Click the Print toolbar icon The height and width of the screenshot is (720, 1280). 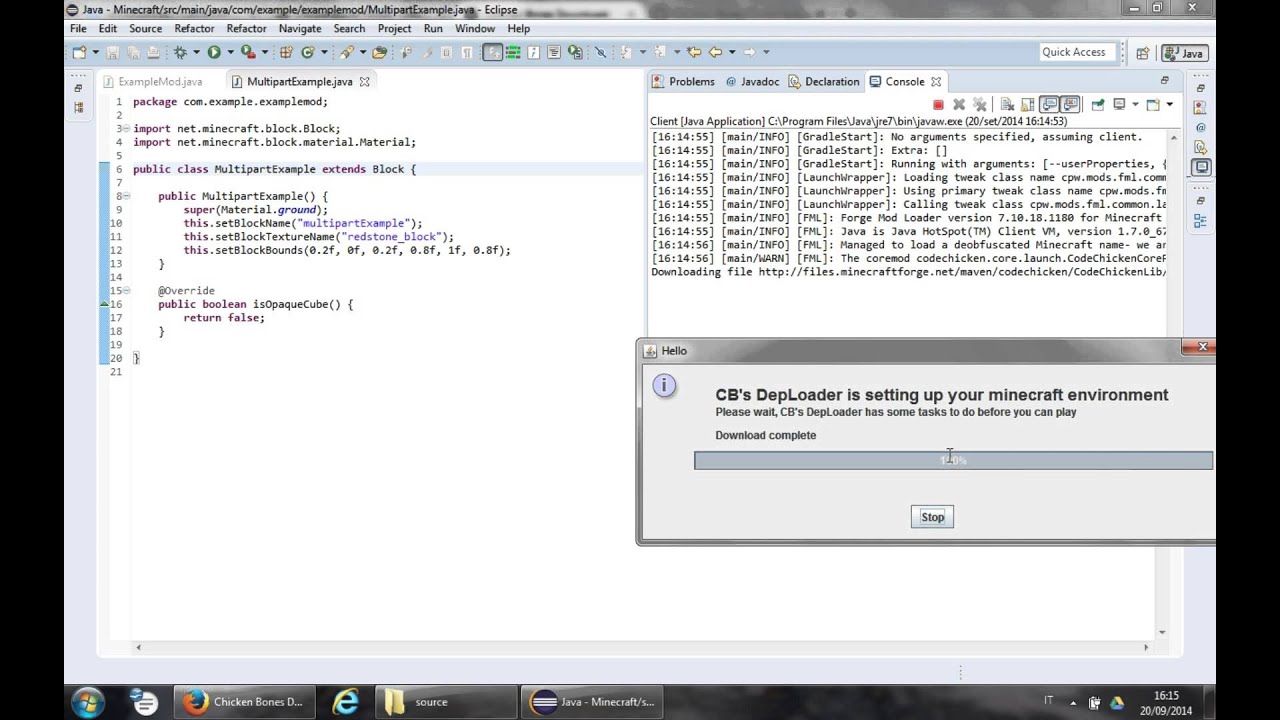coord(153,52)
